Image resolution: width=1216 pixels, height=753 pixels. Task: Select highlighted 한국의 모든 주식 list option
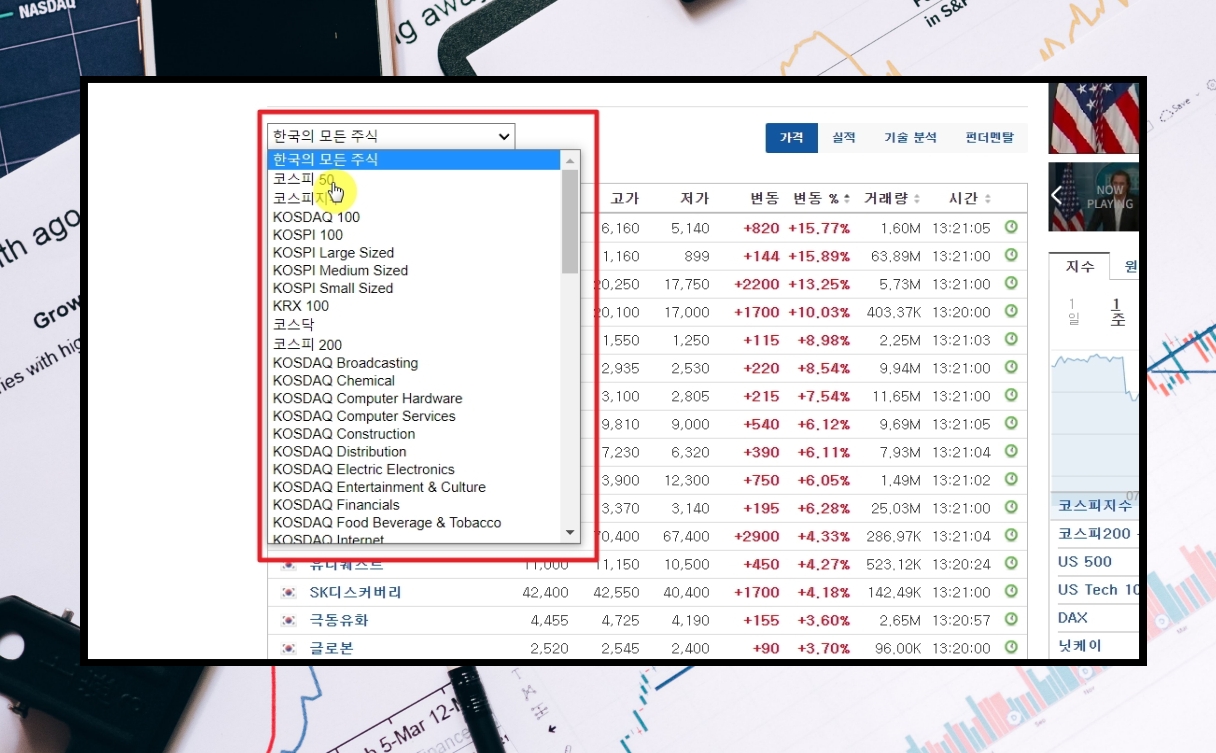(x=415, y=160)
